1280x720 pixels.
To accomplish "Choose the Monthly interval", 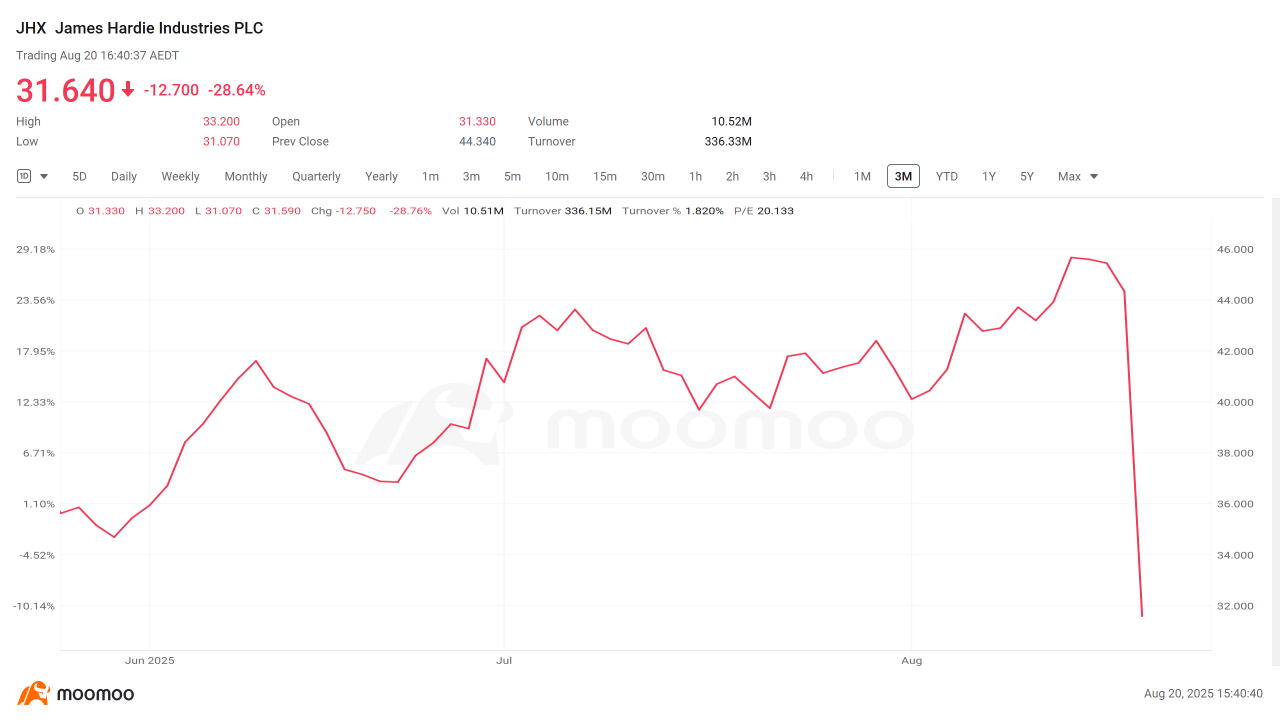I will (x=246, y=176).
